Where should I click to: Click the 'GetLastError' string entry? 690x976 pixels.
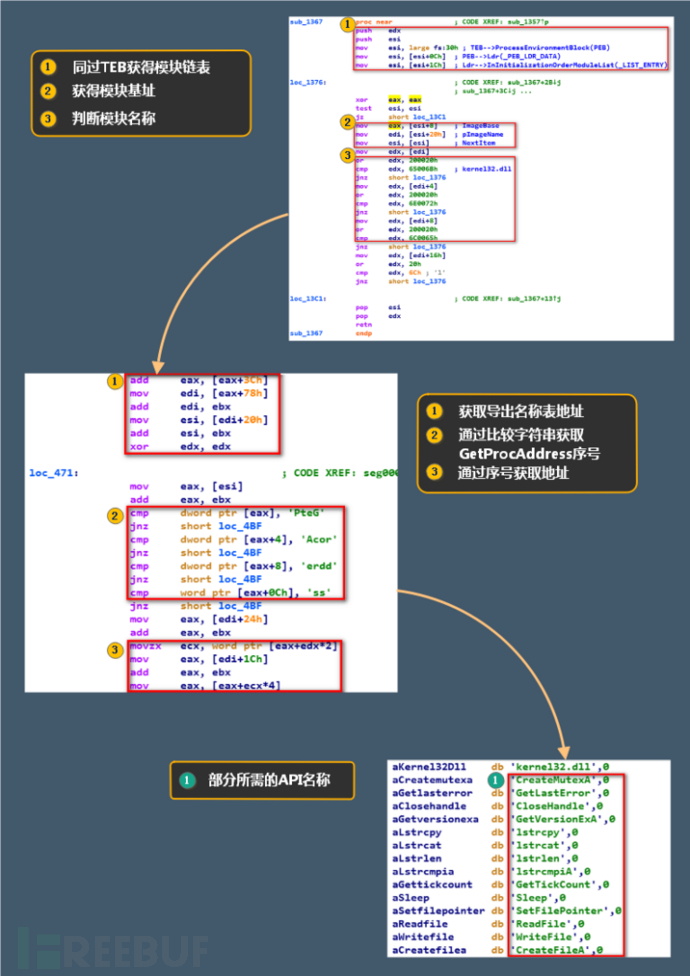pos(558,792)
